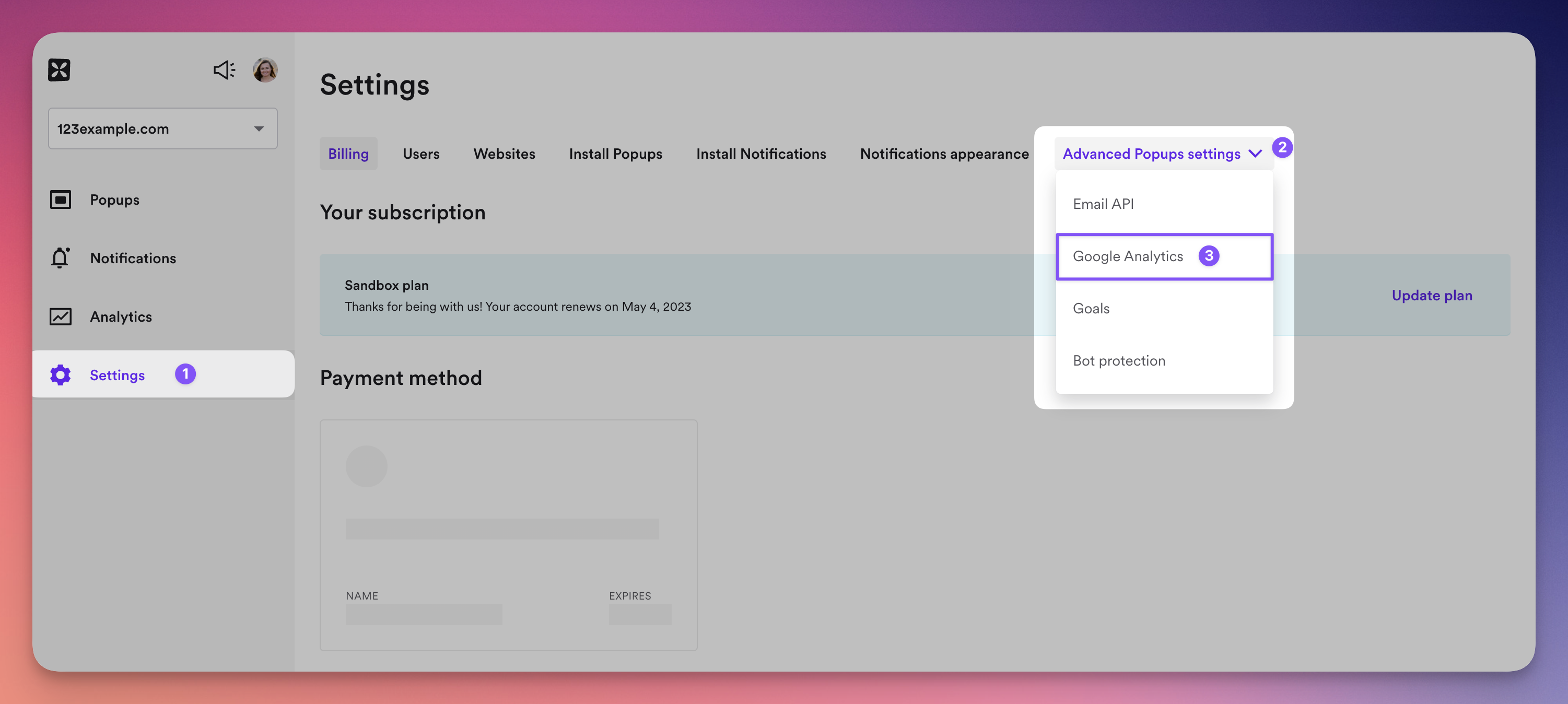Select Settings in the sidebar

pos(163,374)
